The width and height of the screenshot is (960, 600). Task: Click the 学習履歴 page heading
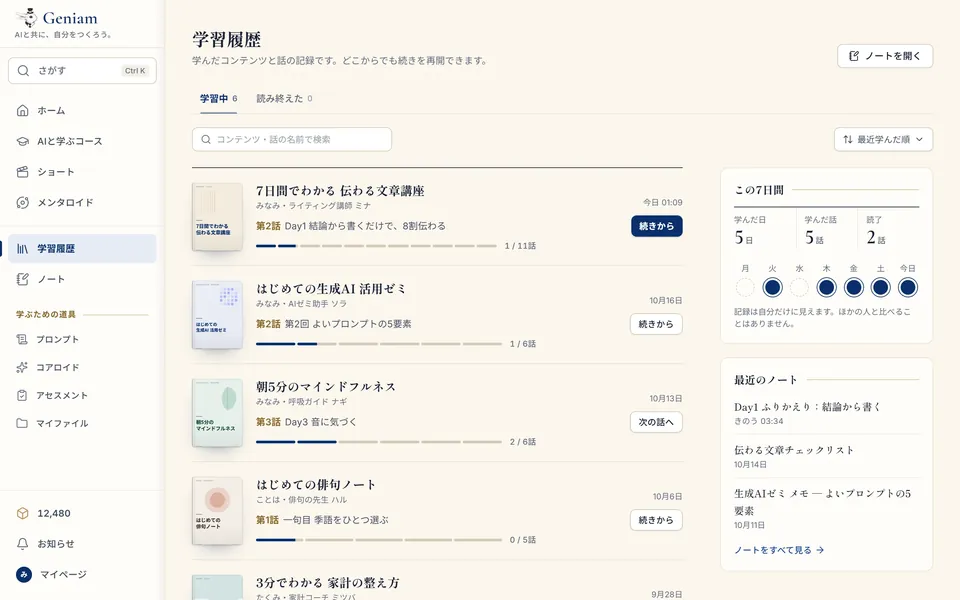[x=227, y=39]
